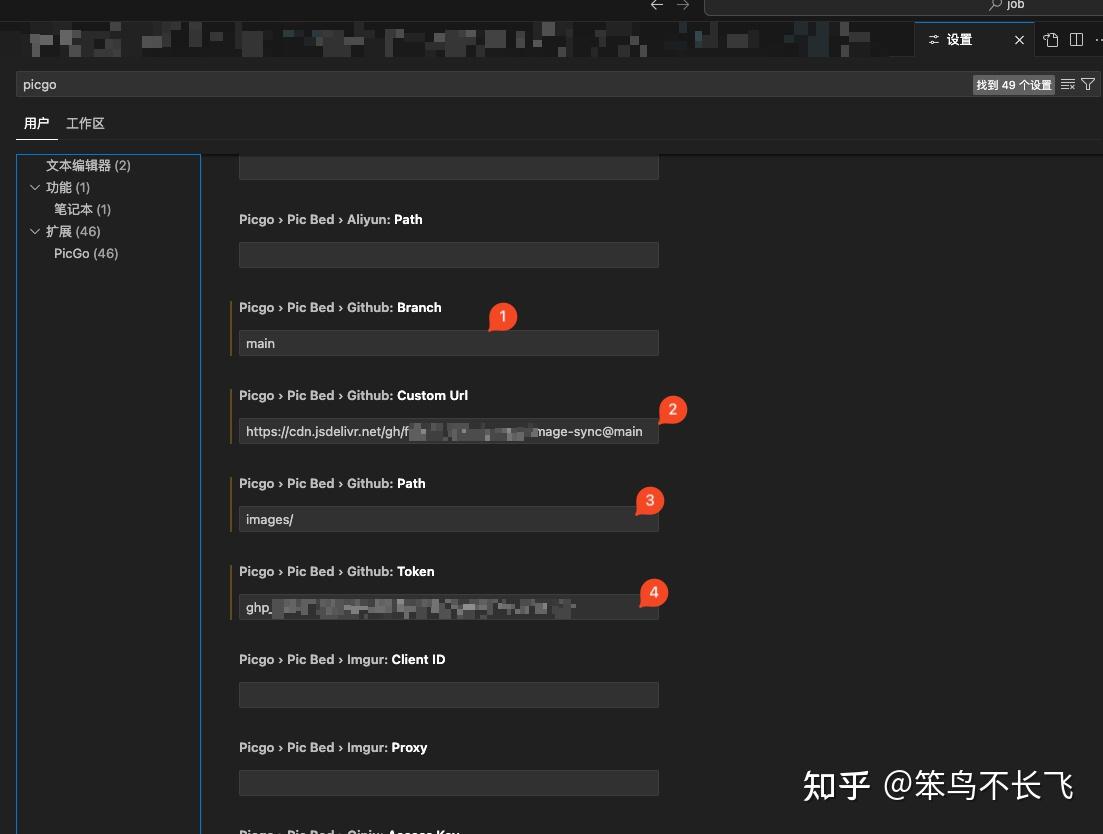Screen dimensions: 1103x834
Task: Select 笔记本 (1) in sidebar tree
Action: pyautogui.click(x=82, y=209)
